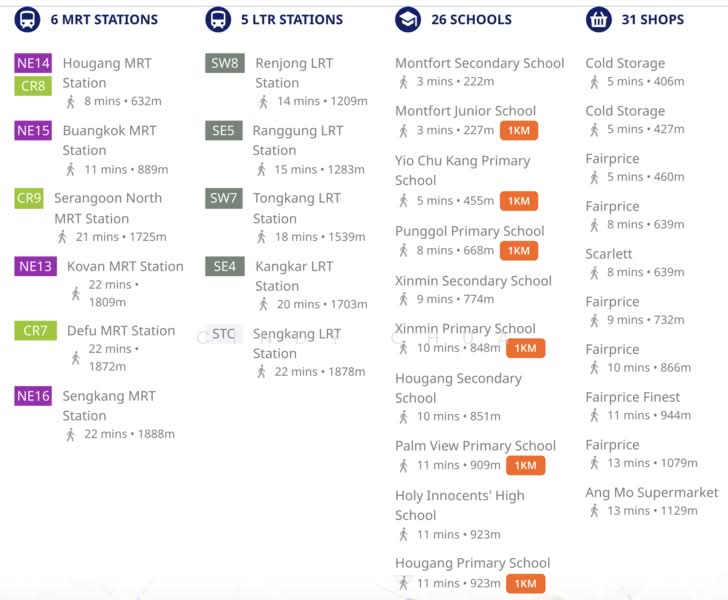Open Fairprice Finest shop listing
Viewport: 728px width, 600px height.
point(632,397)
